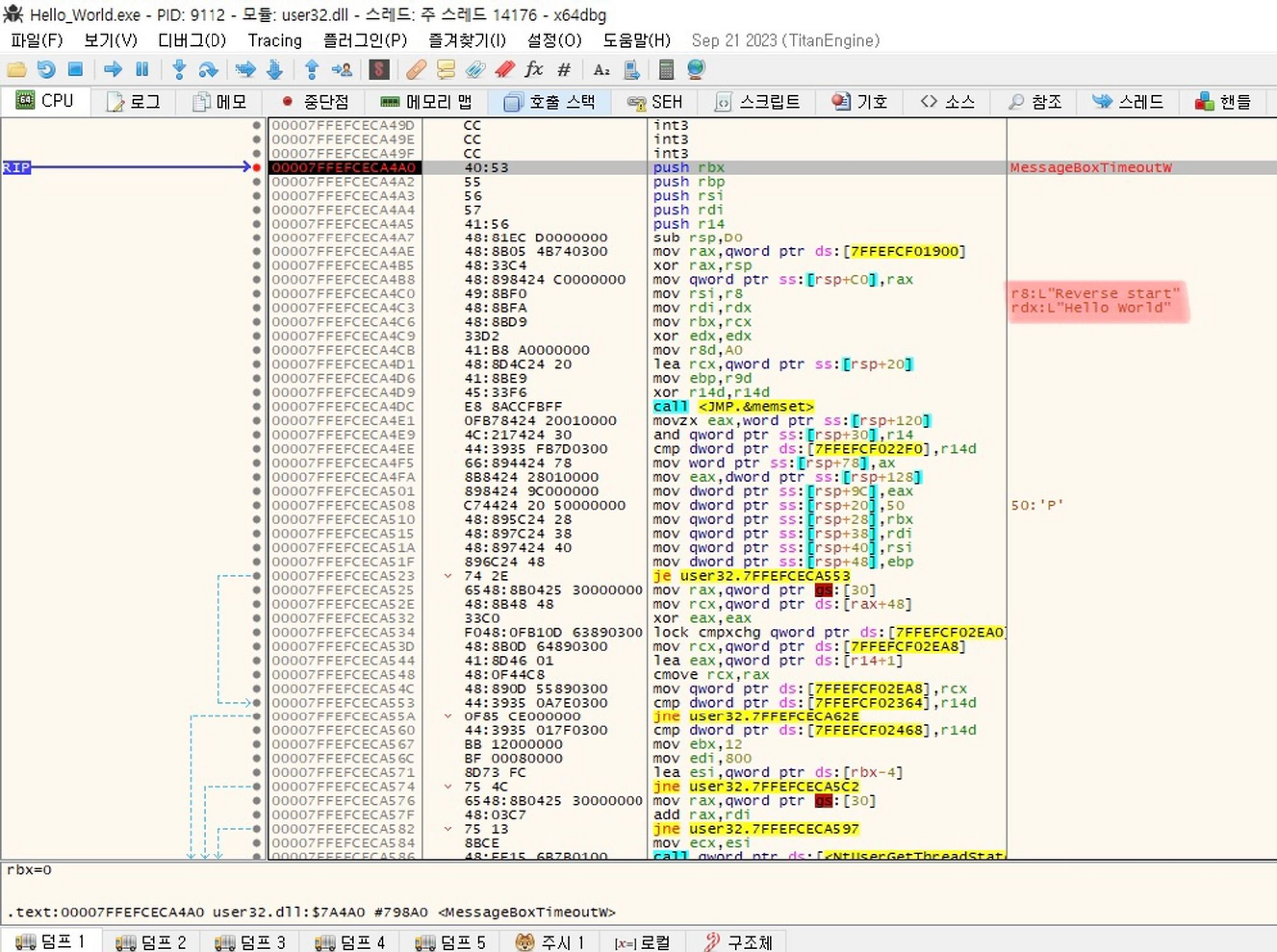Step over using the curved arrow icon
This screenshot has height=952, width=1277.
(209, 69)
